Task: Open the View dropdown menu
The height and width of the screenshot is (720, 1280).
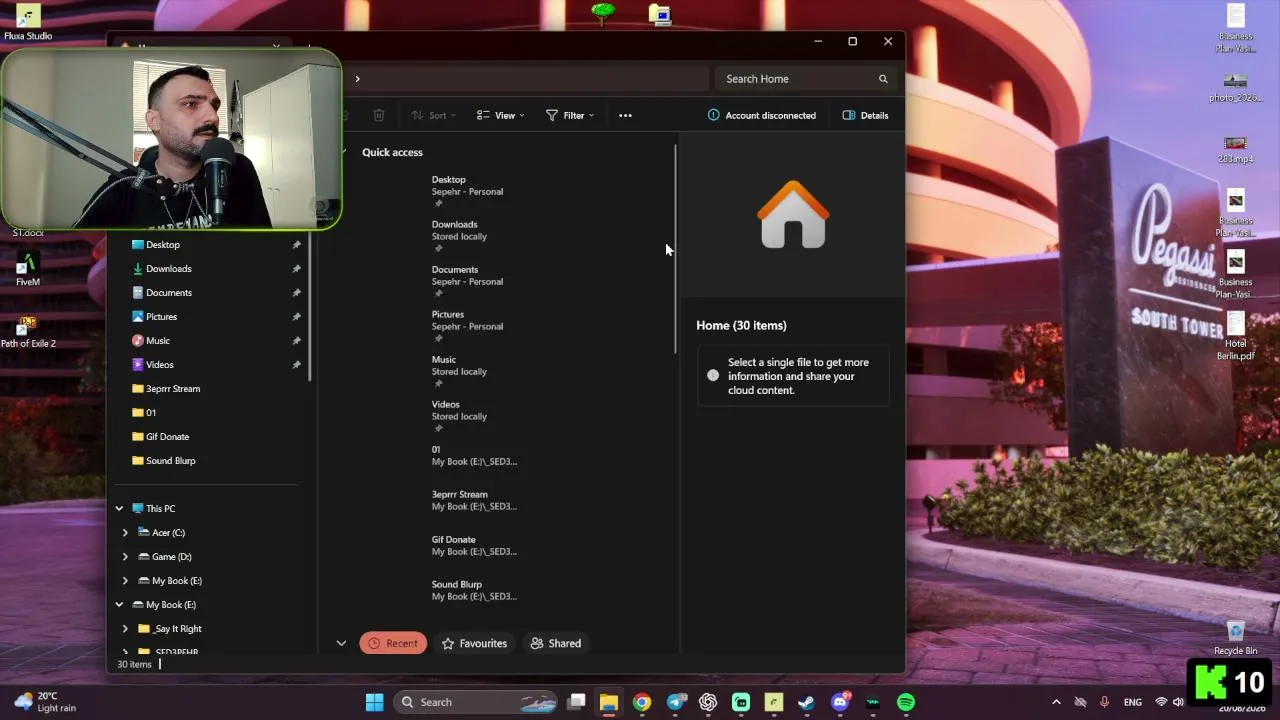Action: [x=500, y=115]
